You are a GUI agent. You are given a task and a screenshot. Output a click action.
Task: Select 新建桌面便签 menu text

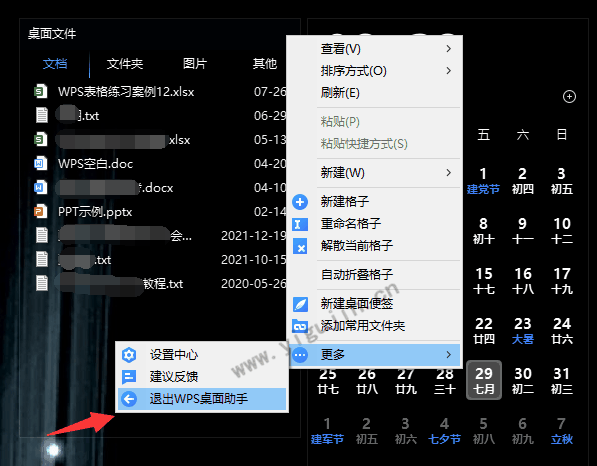pyautogui.click(x=357, y=304)
